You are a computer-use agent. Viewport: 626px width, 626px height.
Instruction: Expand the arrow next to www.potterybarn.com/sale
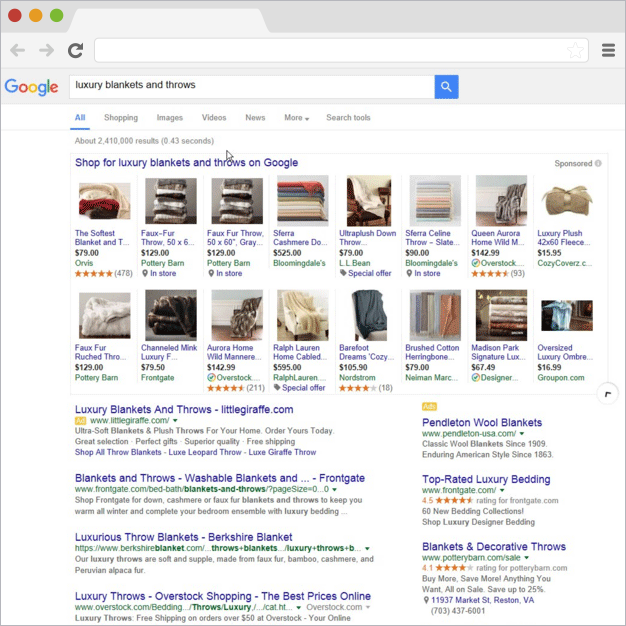tap(527, 558)
